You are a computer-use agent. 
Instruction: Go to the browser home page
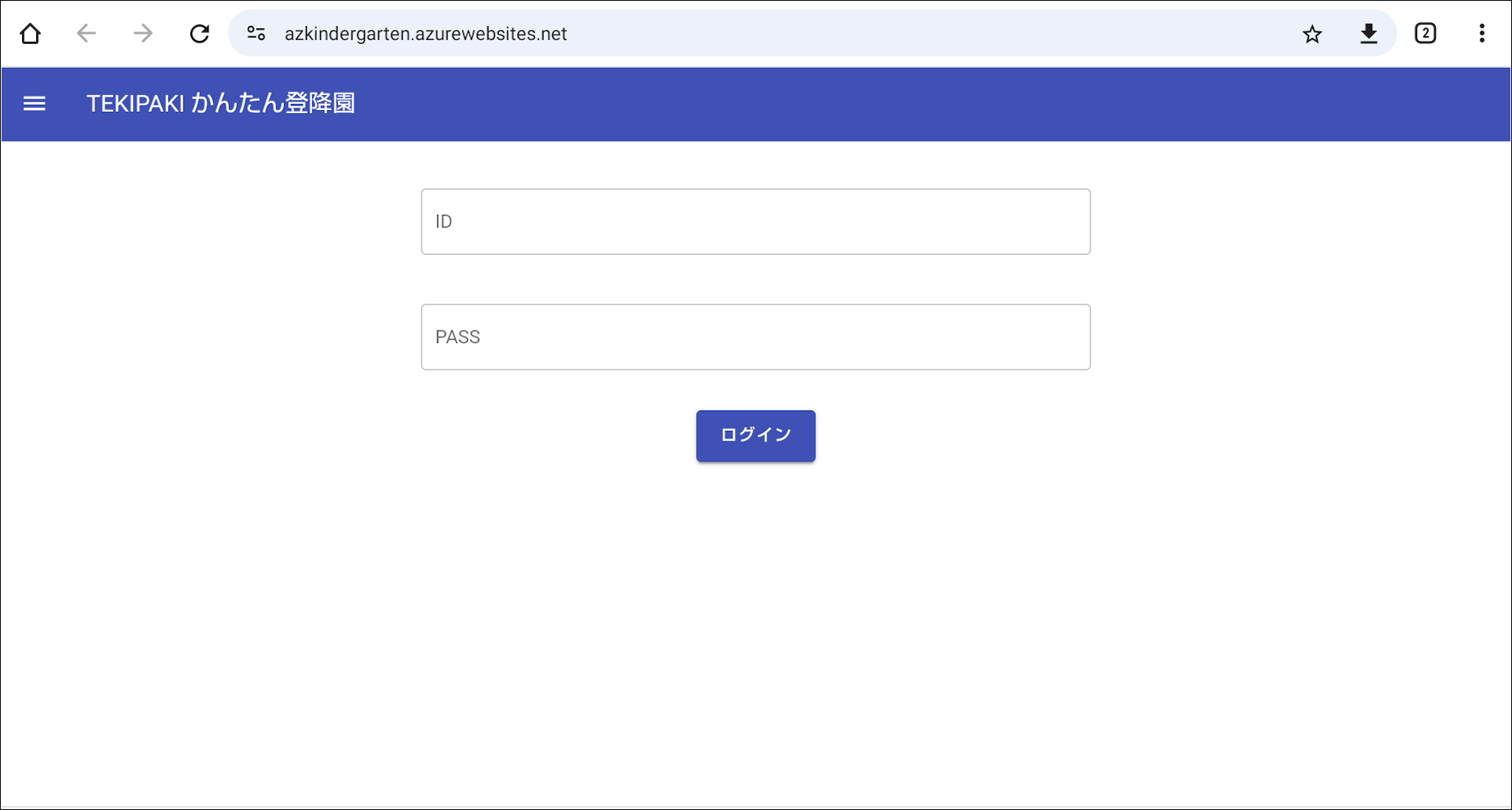tap(30, 34)
